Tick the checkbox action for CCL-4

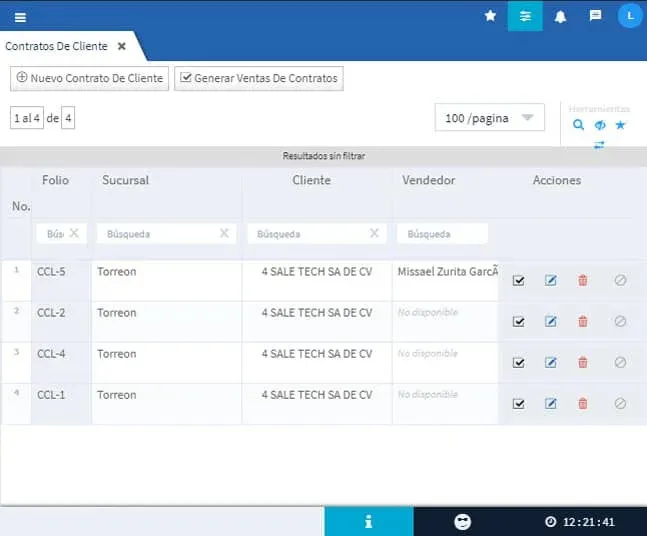tap(518, 363)
